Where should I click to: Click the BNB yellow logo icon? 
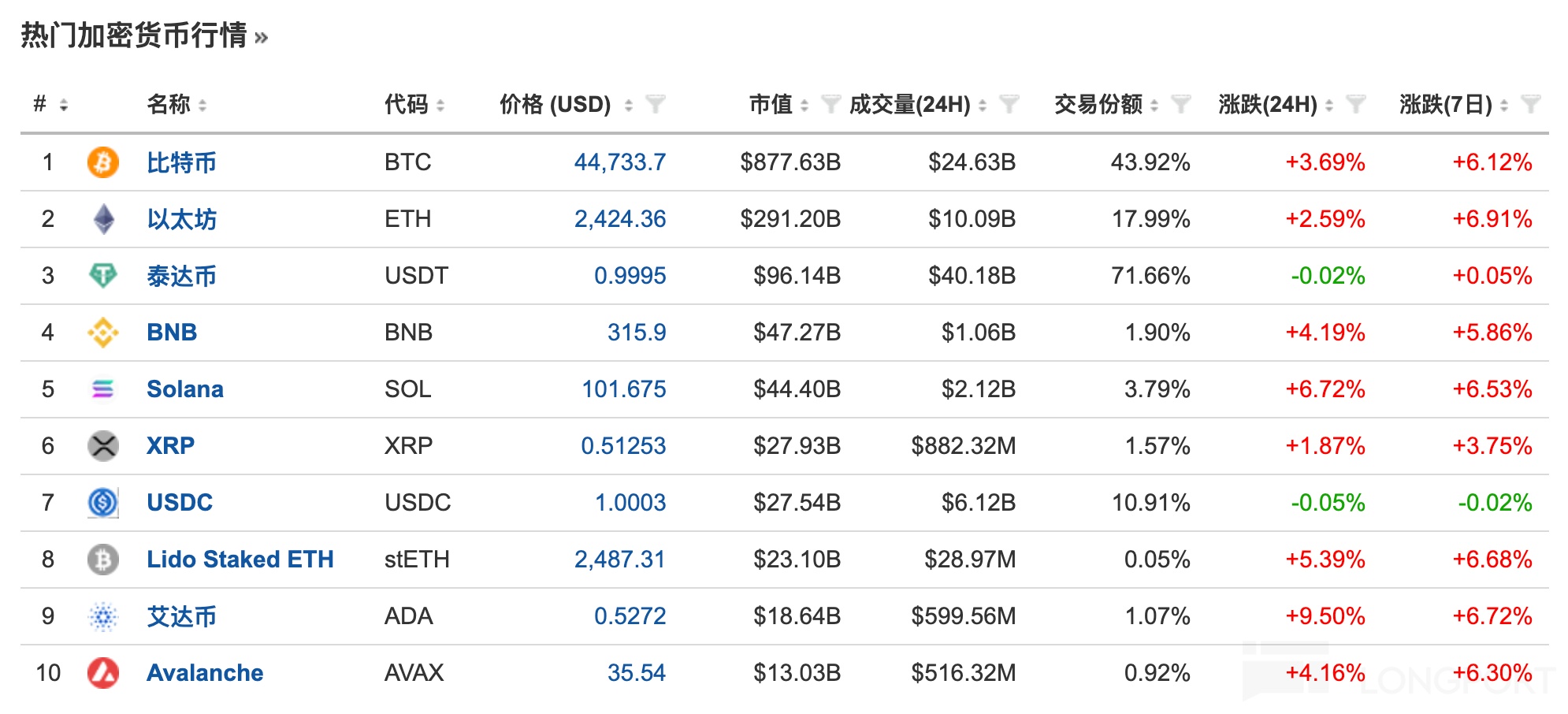102,333
